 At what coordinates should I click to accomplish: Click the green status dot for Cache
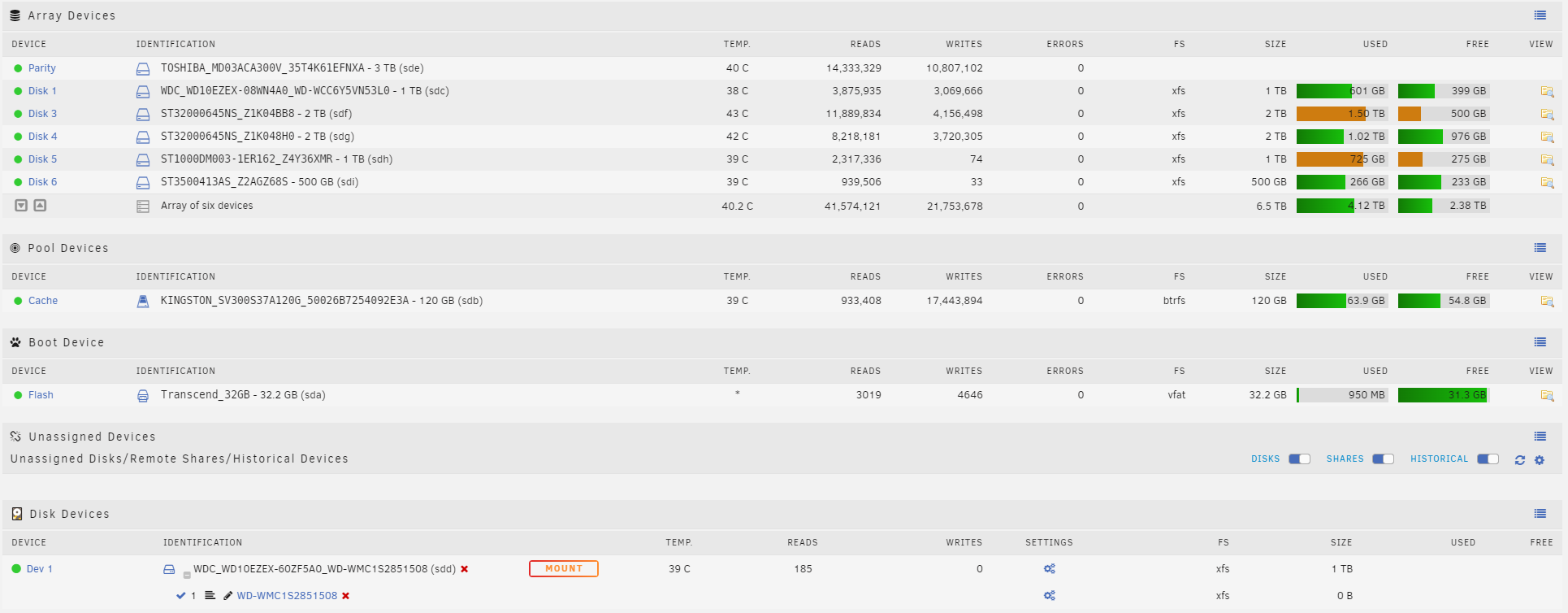tap(18, 302)
